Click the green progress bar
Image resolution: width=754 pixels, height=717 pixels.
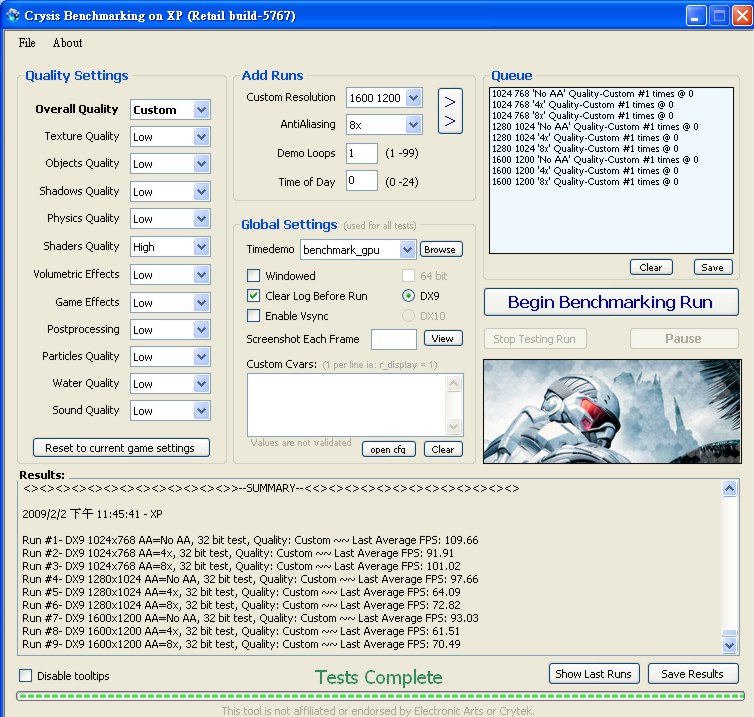[380, 696]
